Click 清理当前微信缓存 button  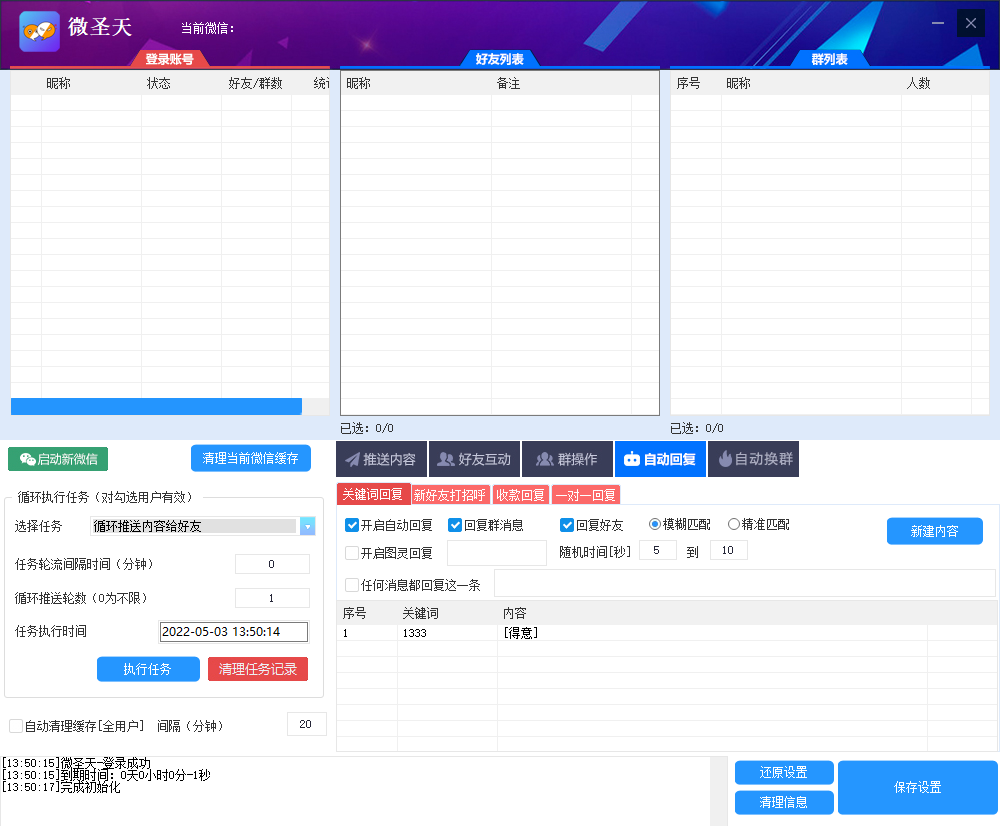[251, 458]
